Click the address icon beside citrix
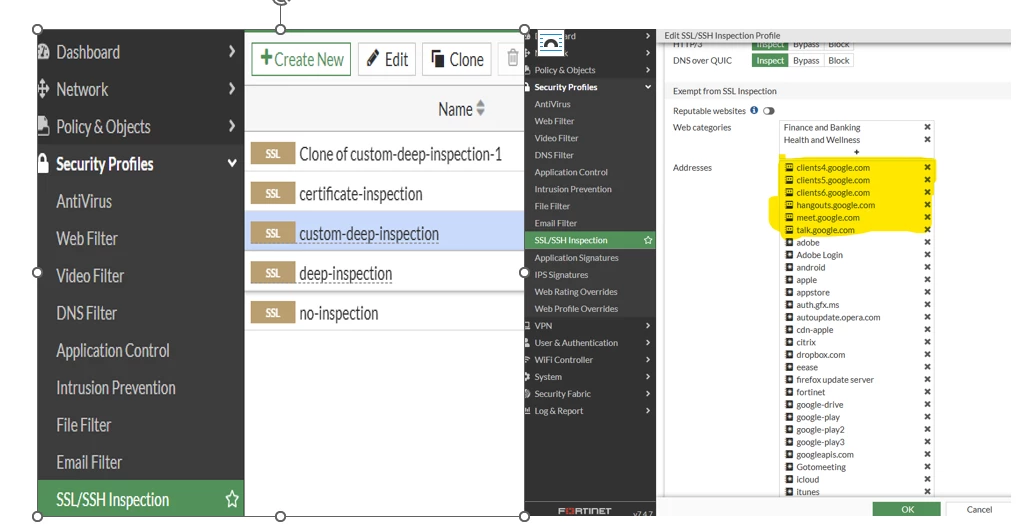Image resolution: width=1036 pixels, height=528 pixels. click(x=789, y=342)
